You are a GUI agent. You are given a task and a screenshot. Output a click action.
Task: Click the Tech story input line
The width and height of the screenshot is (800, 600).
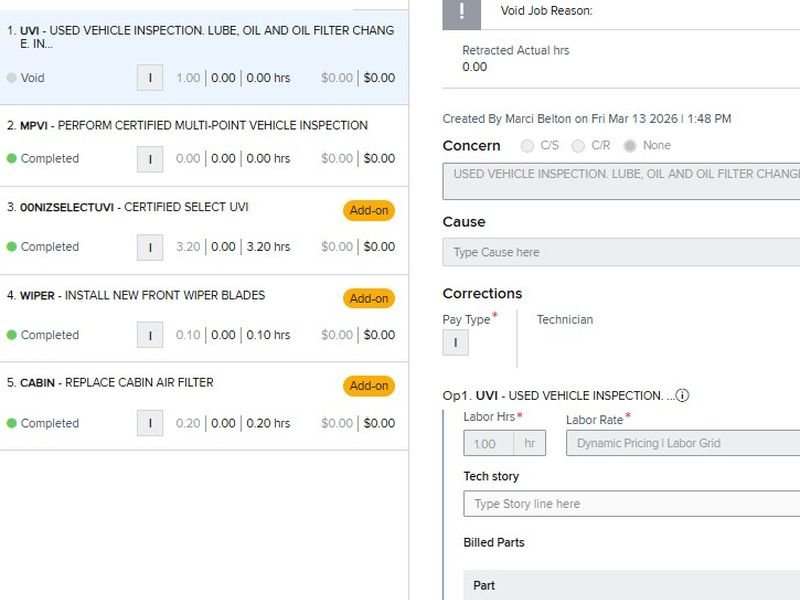(x=630, y=504)
